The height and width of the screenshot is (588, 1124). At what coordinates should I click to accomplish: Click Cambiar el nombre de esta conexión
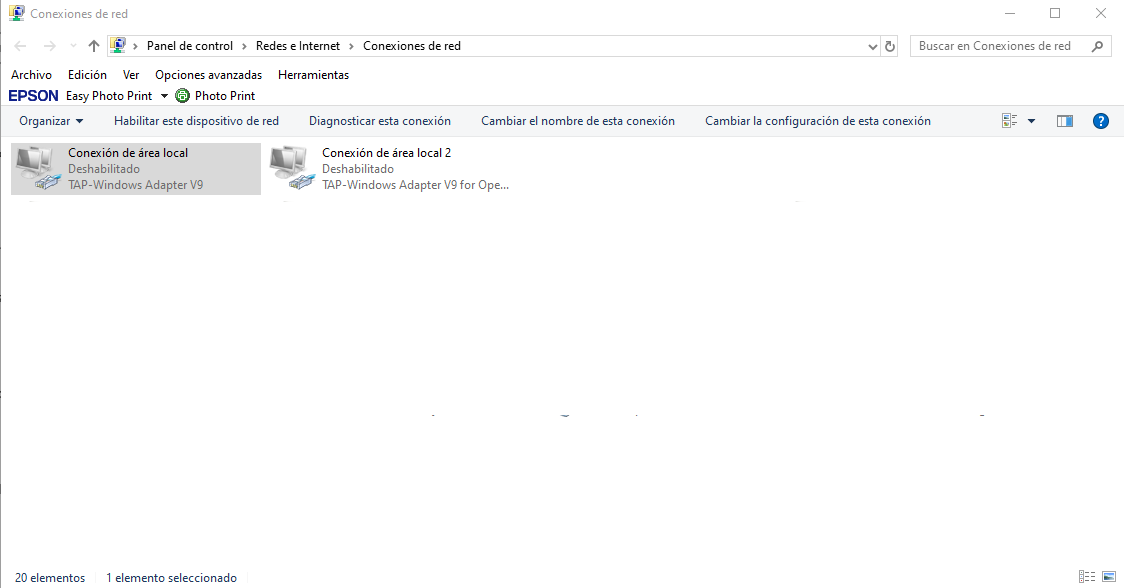tap(578, 121)
